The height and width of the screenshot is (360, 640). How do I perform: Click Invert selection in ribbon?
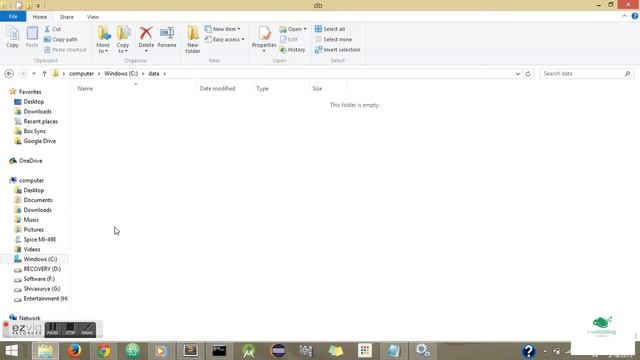(338, 49)
